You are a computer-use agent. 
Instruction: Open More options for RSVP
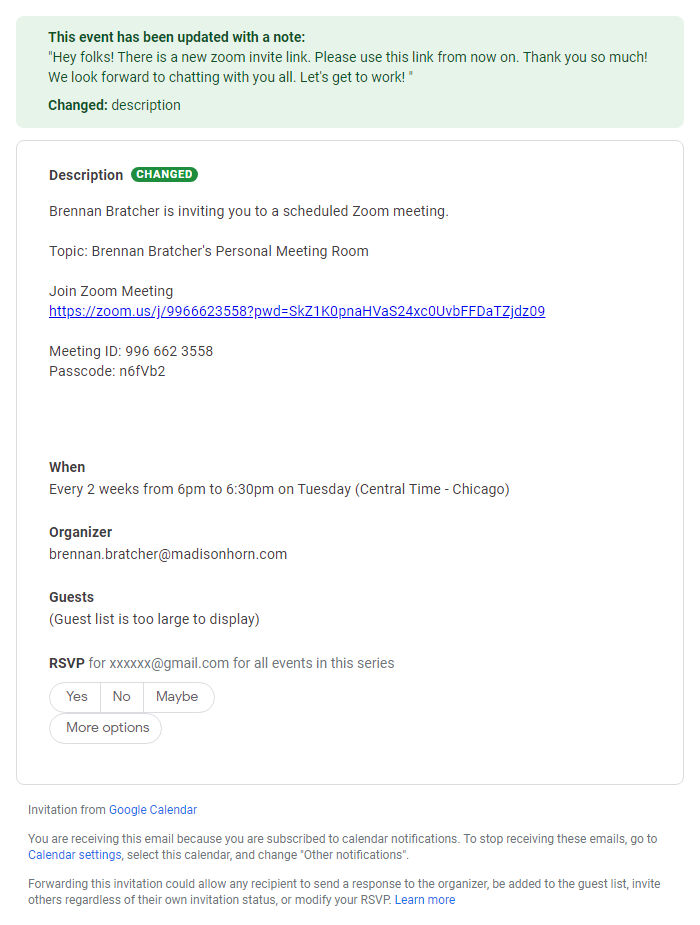pyautogui.click(x=105, y=728)
